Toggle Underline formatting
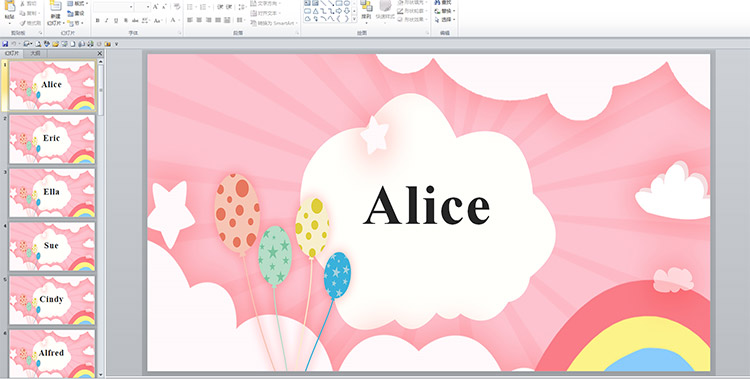 tap(116, 20)
